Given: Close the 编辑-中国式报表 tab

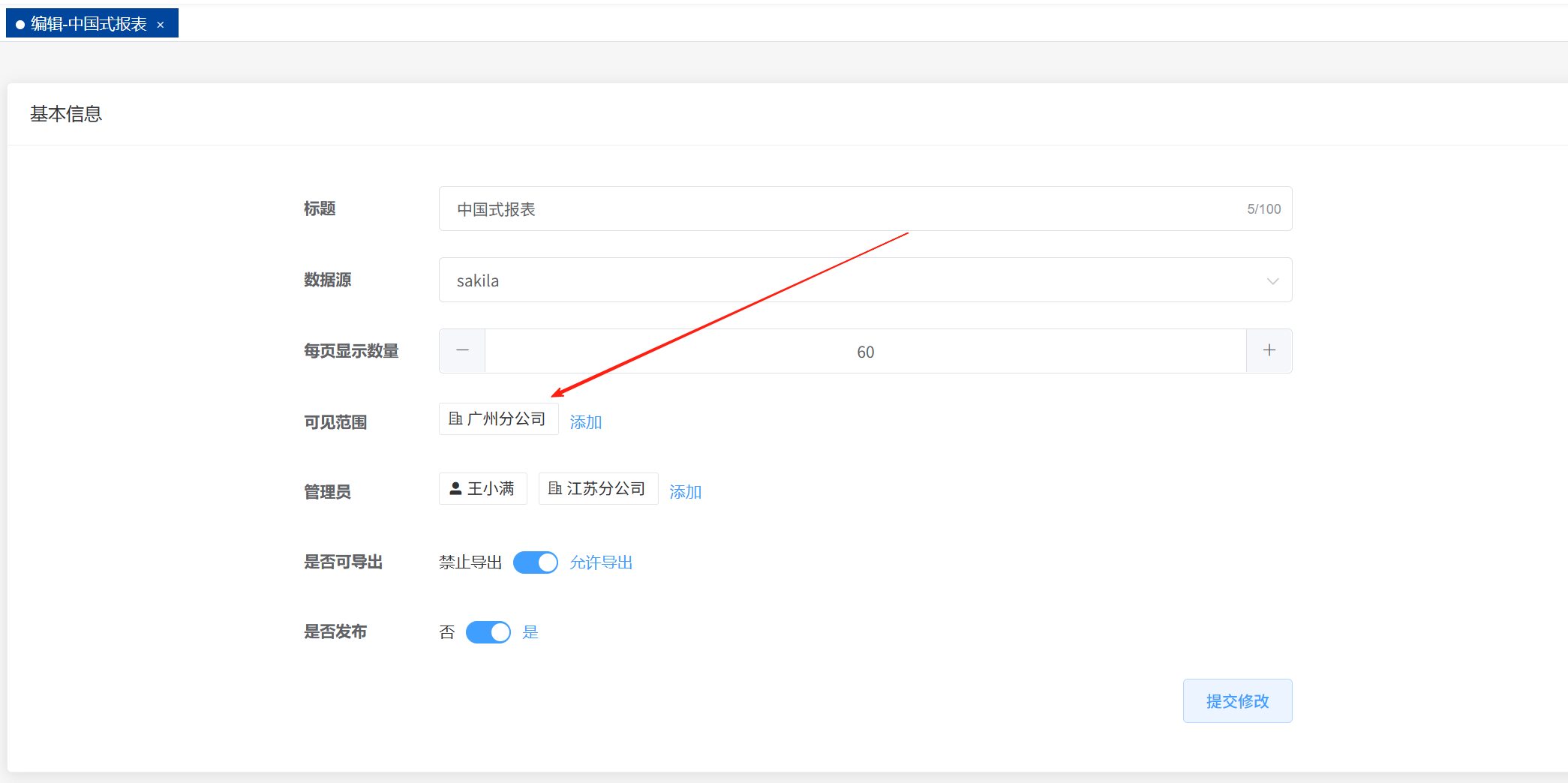Looking at the screenshot, I should tap(160, 25).
